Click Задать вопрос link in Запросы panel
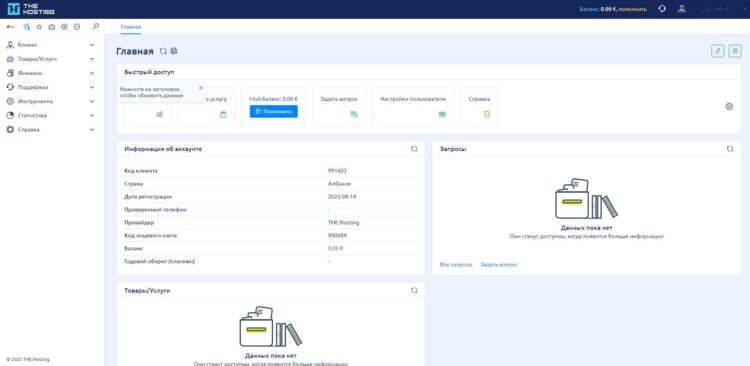 click(x=499, y=265)
